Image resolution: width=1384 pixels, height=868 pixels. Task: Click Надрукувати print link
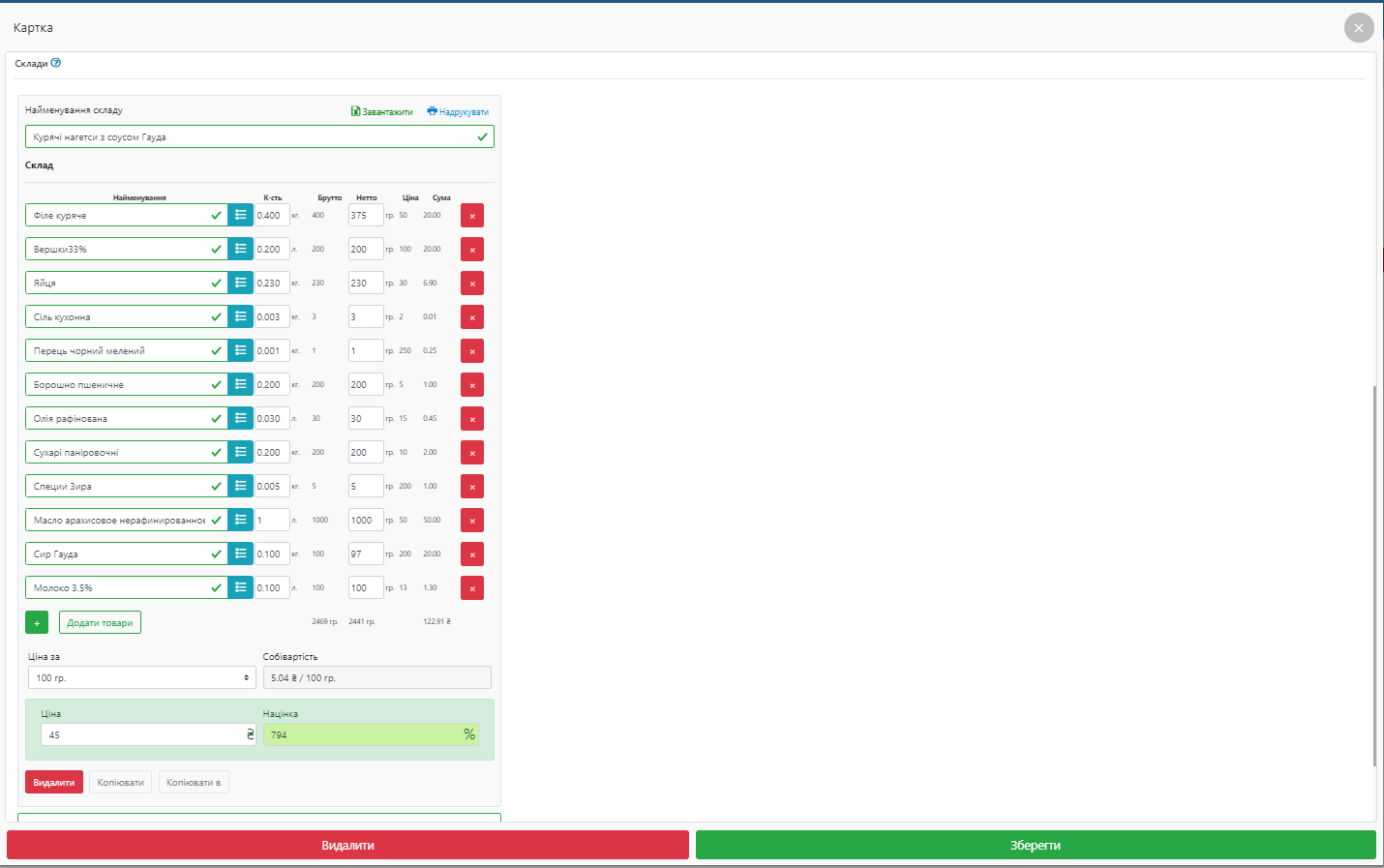pos(458,112)
